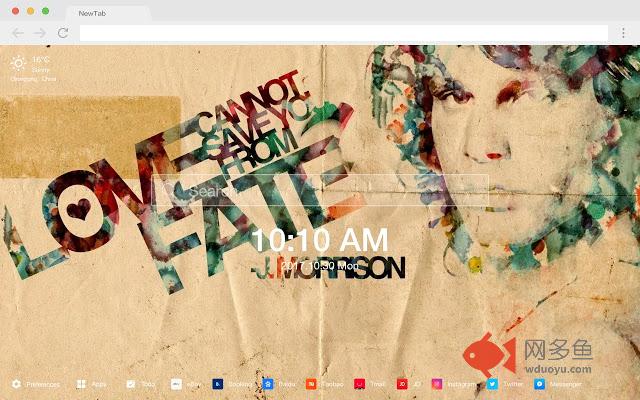Open the Tmall shortcut icon
Screen dimensions: 640x400
[x=359, y=384]
